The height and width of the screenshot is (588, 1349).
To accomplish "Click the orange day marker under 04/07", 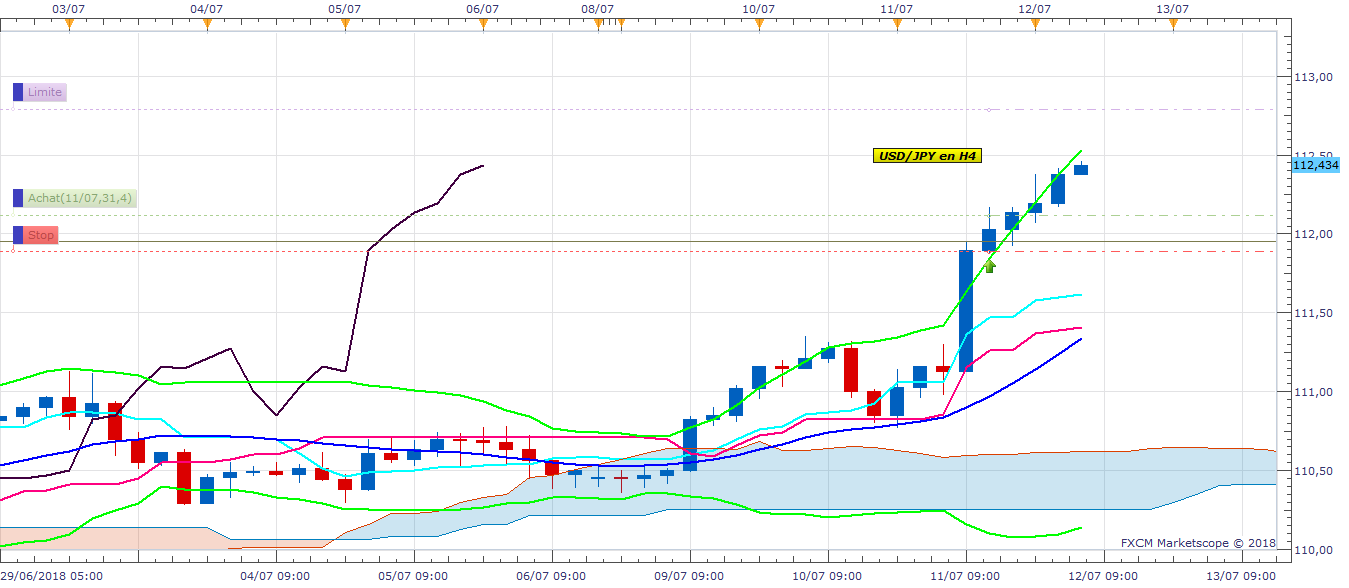I will (207, 25).
